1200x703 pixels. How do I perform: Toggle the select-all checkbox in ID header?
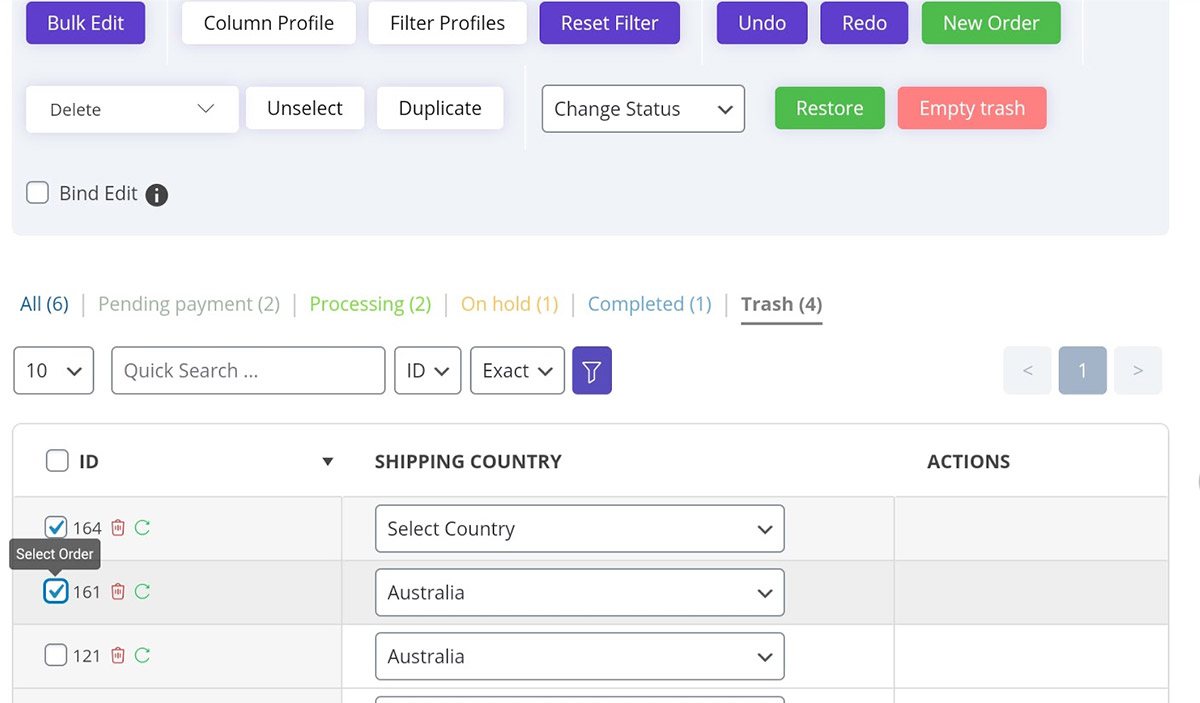tap(57, 461)
